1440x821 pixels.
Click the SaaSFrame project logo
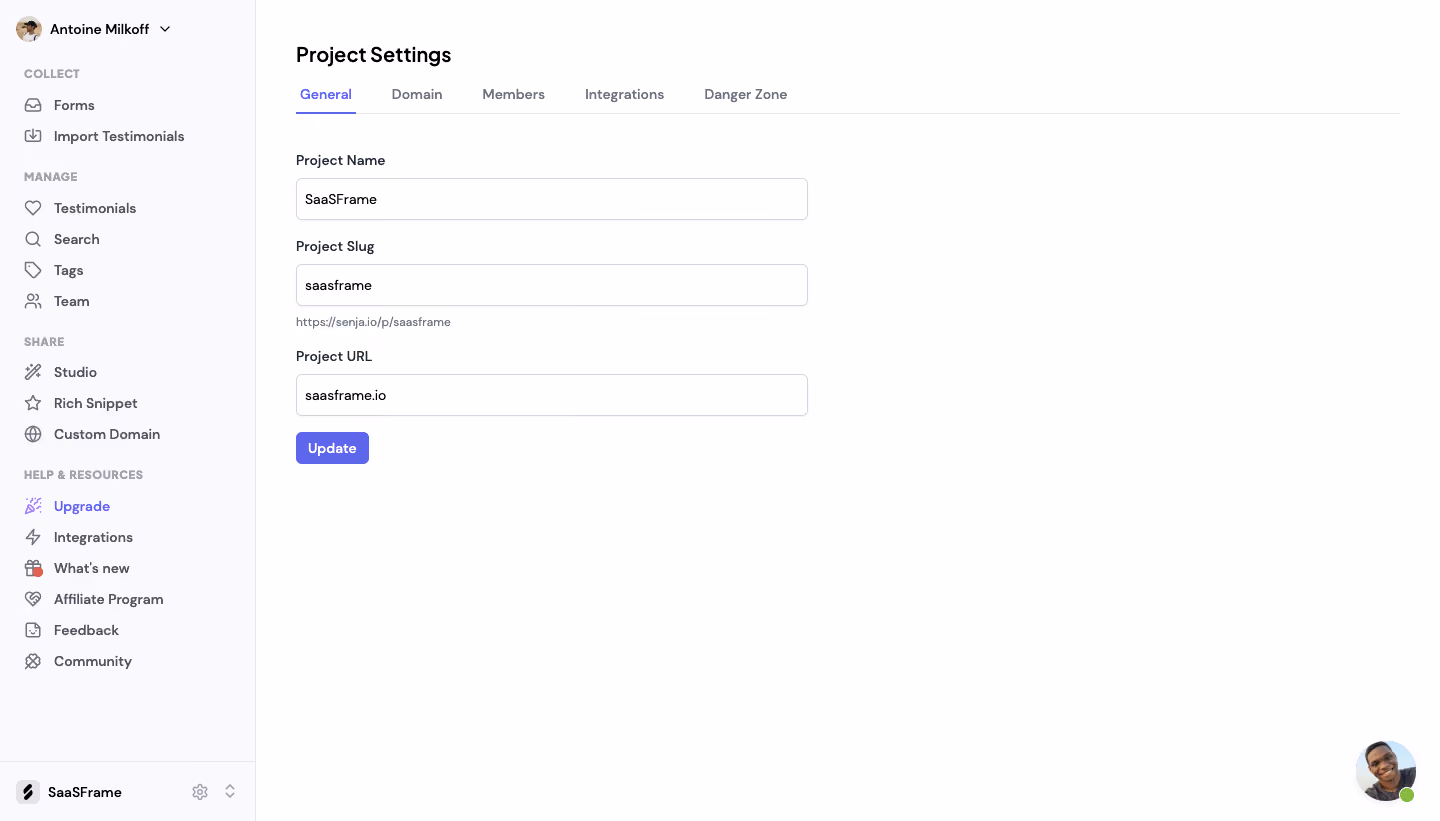pyautogui.click(x=28, y=792)
